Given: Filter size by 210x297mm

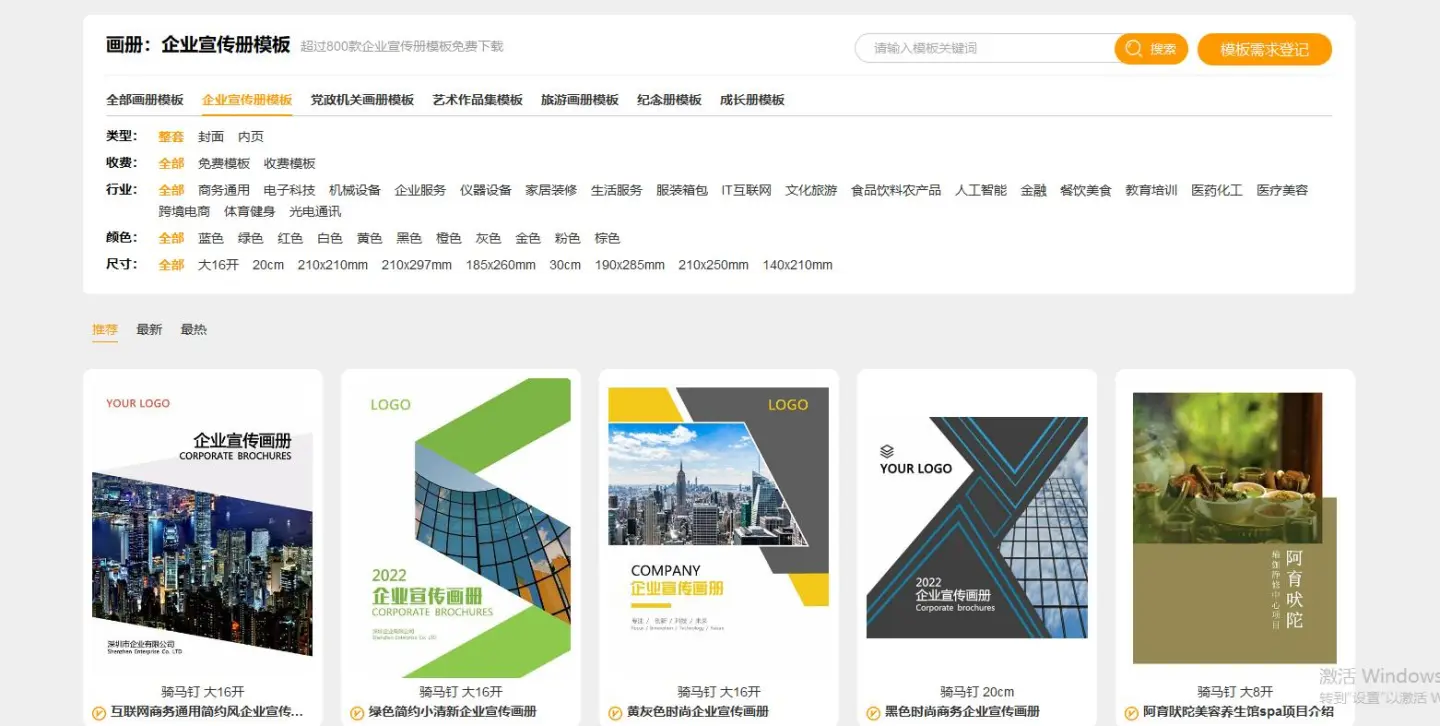Looking at the screenshot, I should coord(416,265).
